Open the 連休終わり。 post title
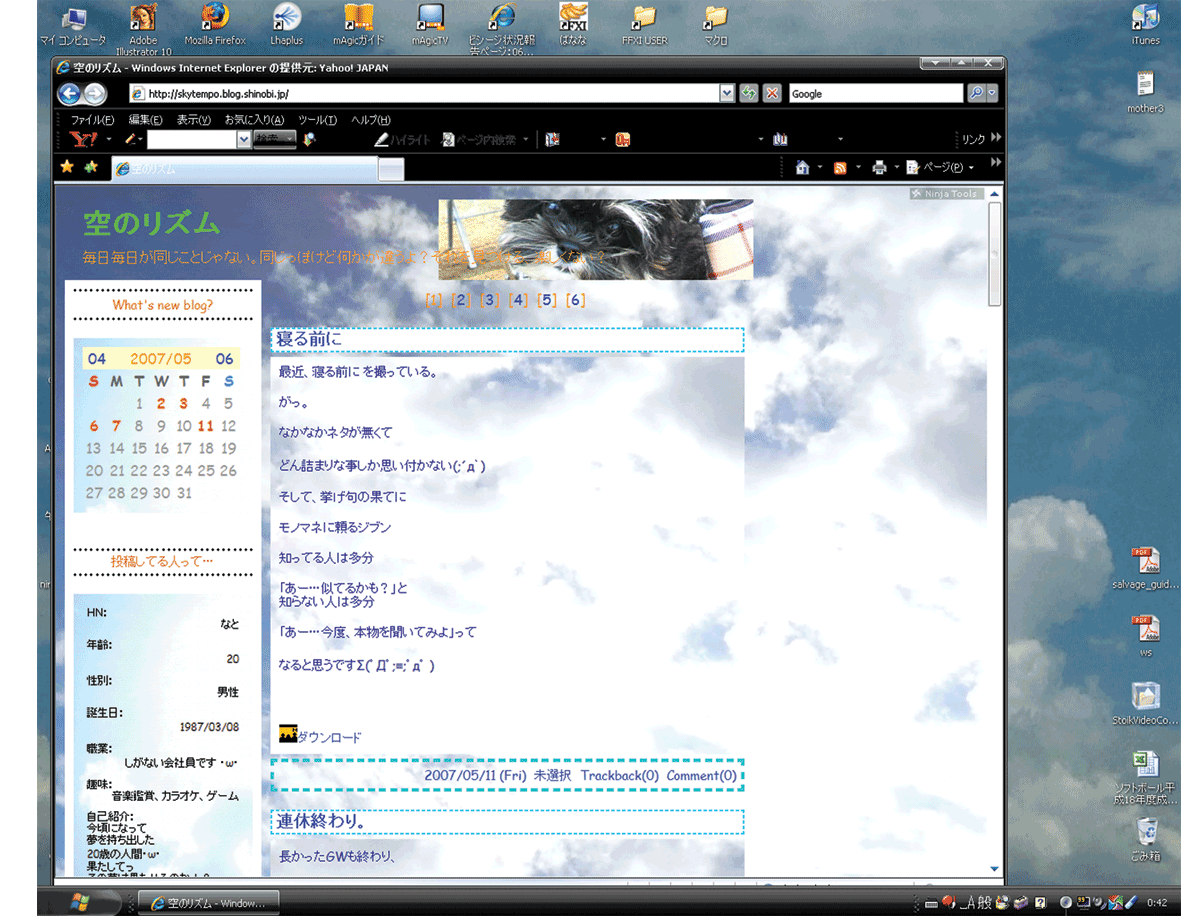Screen dimensions: 1181x922 tap(321, 821)
